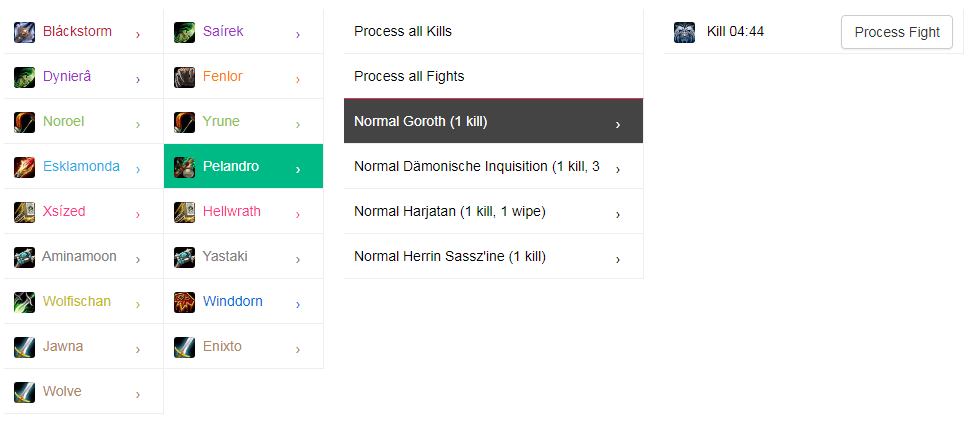Click the icon beside Hellwrath

pos(184,212)
